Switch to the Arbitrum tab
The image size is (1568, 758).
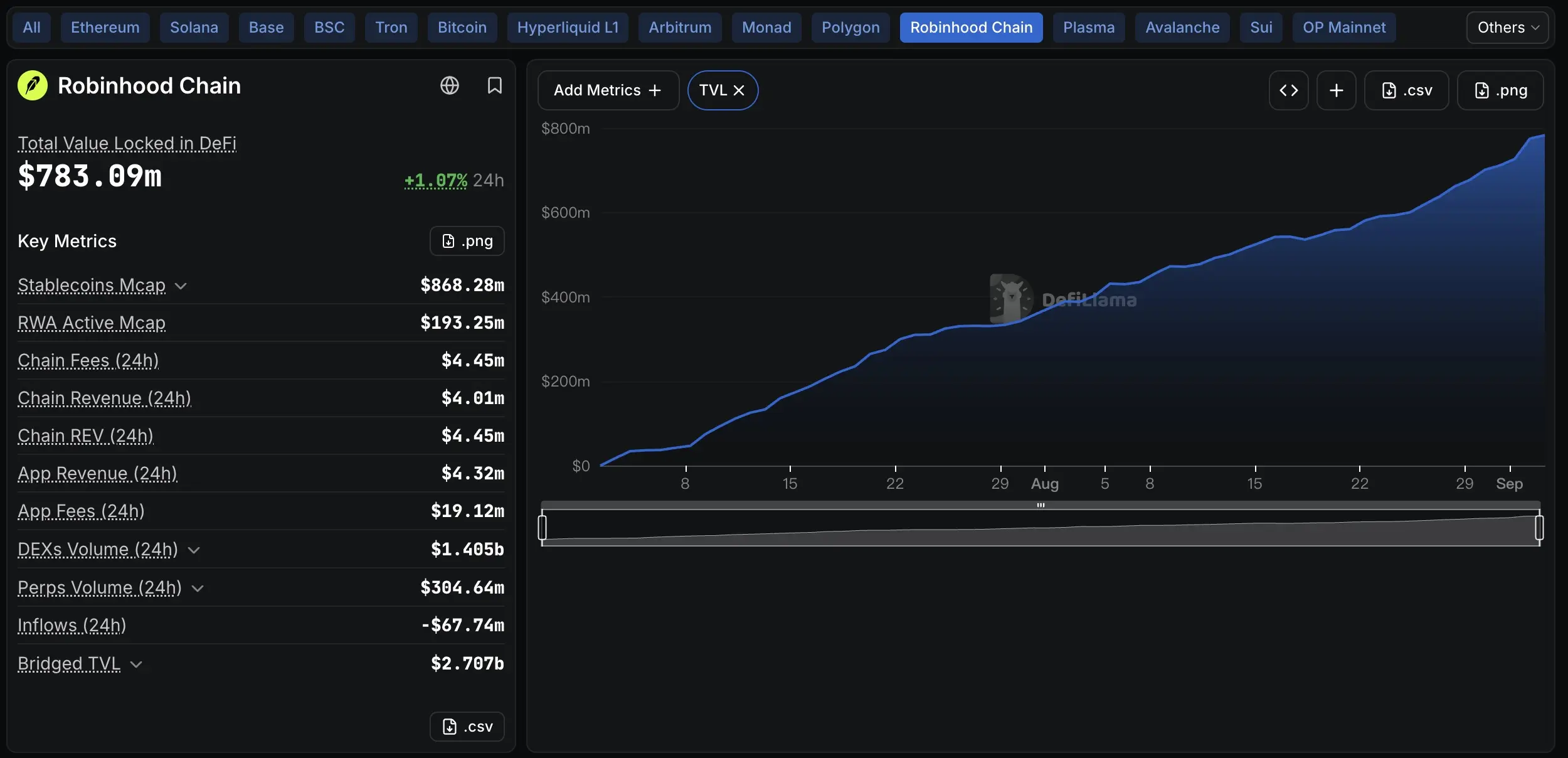click(681, 28)
